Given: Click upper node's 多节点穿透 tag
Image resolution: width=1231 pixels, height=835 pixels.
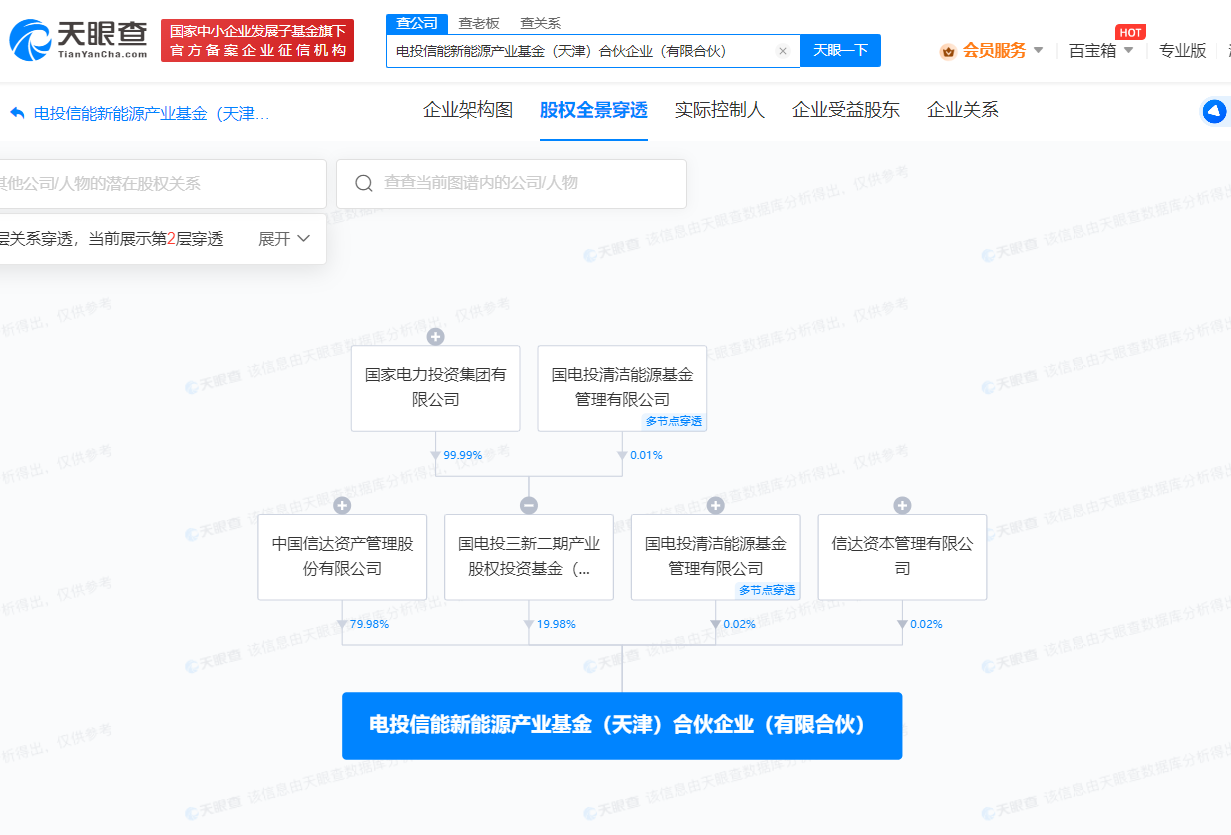Looking at the screenshot, I should 674,421.
